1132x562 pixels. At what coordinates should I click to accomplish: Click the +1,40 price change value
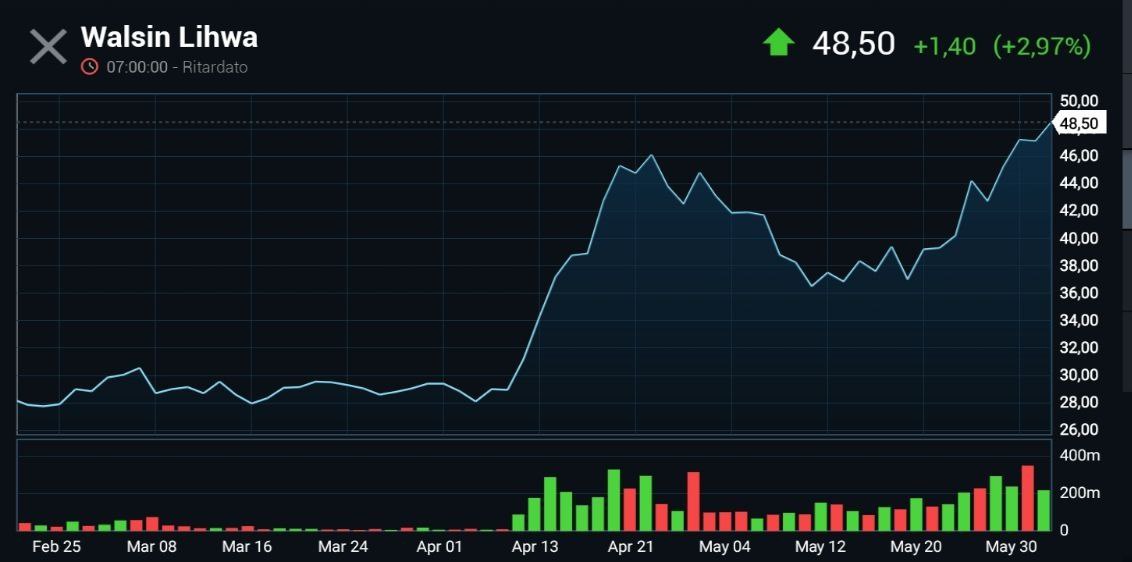coord(944,45)
